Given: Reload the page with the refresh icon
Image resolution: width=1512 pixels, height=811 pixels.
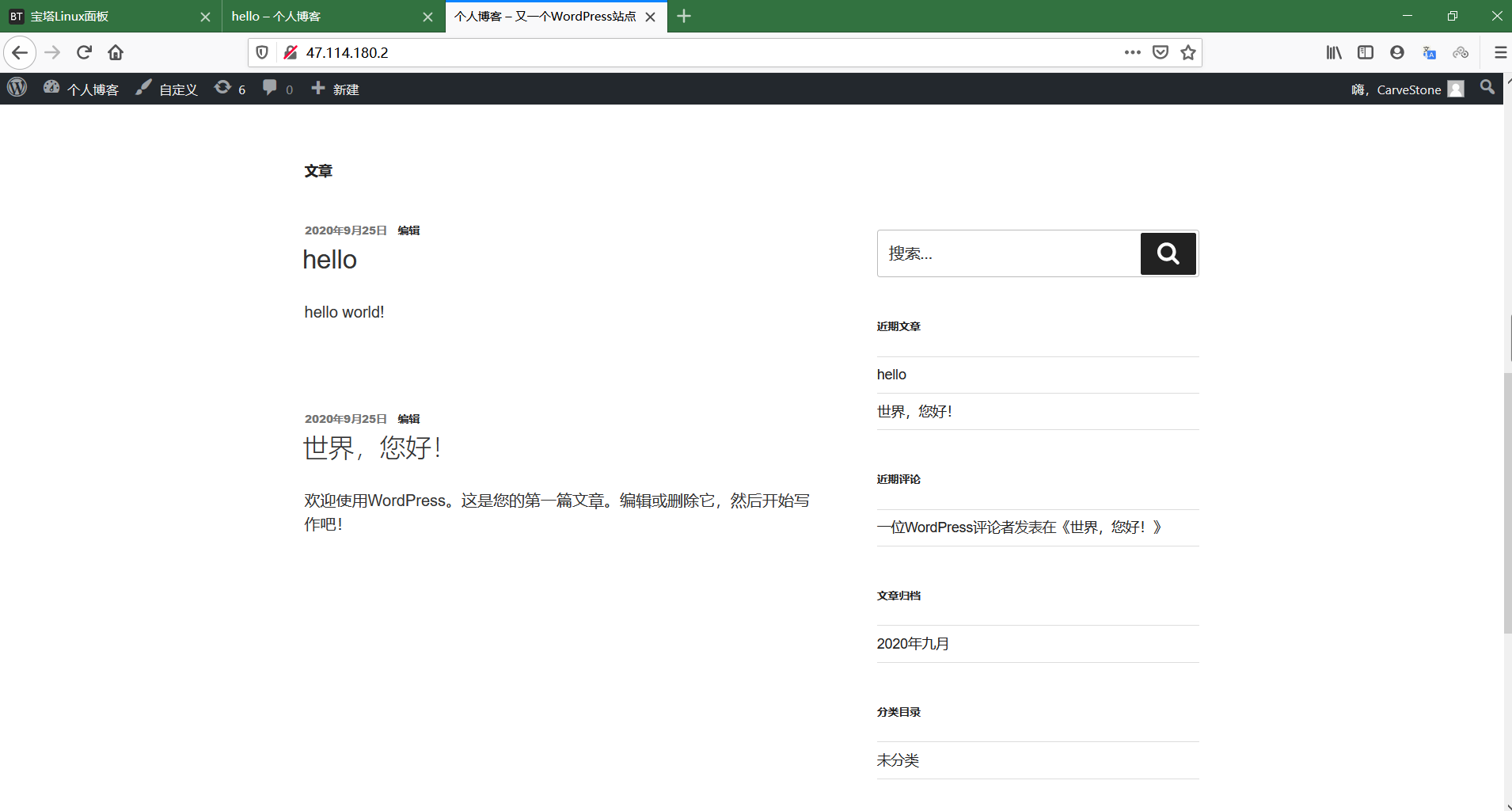Looking at the screenshot, I should [x=83, y=52].
